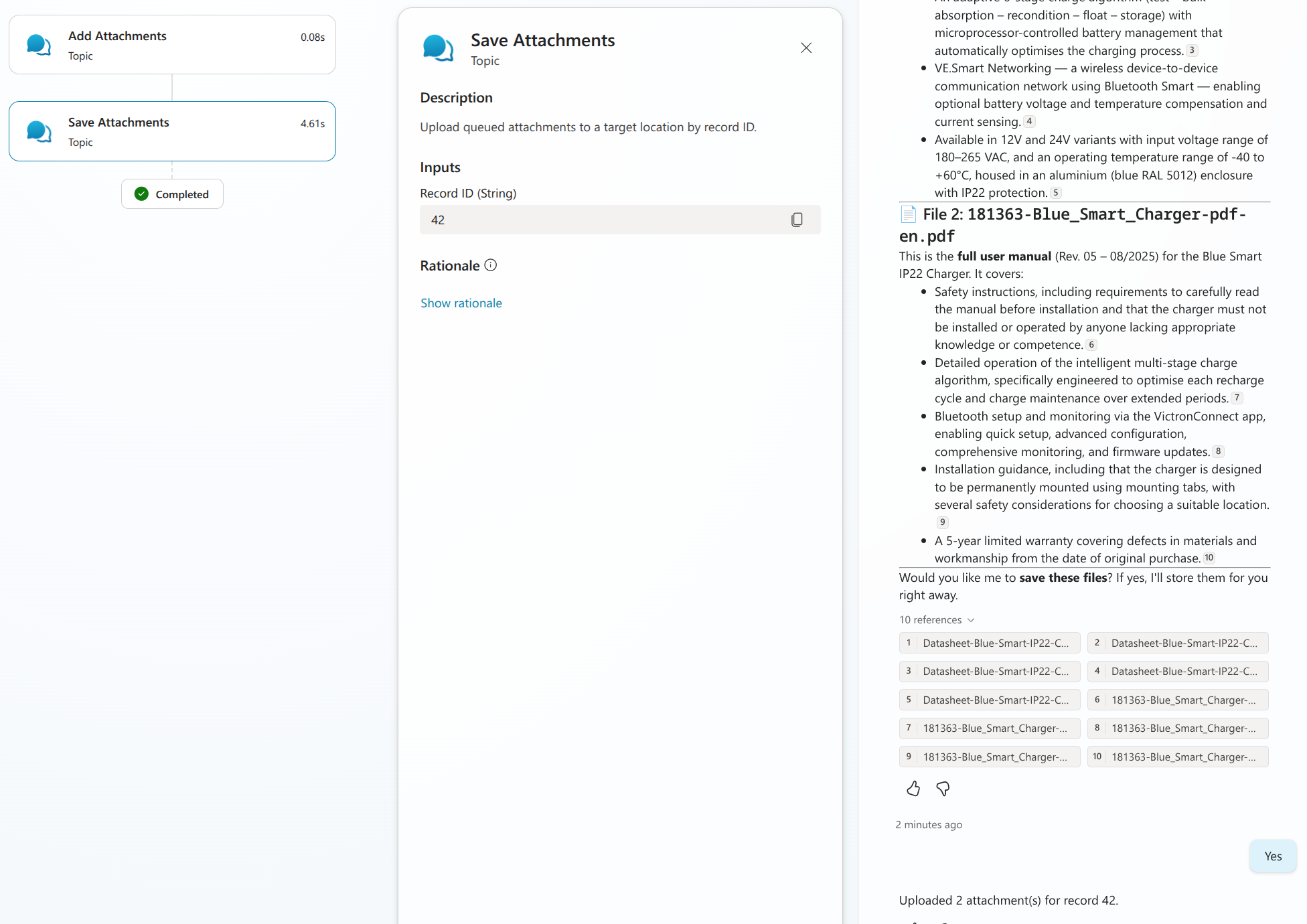The width and height of the screenshot is (1307, 924).
Task: Open reference 8 181363-Blue_Smart_Charger
Action: (x=1178, y=728)
